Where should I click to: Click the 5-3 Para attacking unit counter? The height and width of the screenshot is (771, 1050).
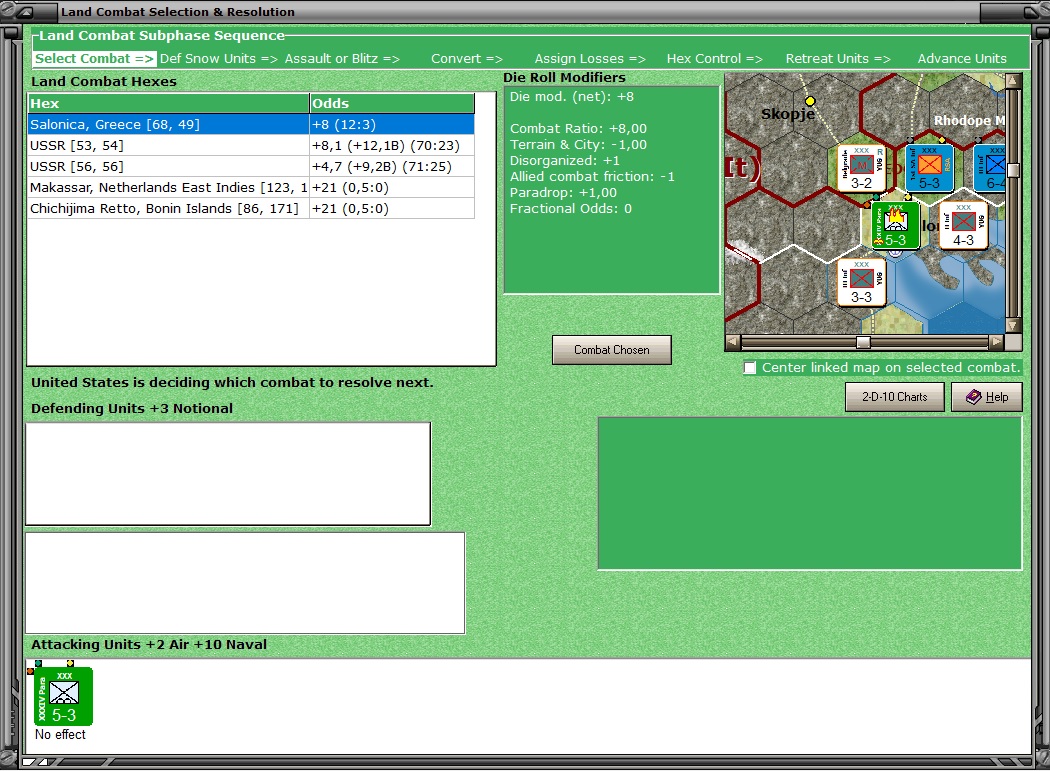coord(64,696)
